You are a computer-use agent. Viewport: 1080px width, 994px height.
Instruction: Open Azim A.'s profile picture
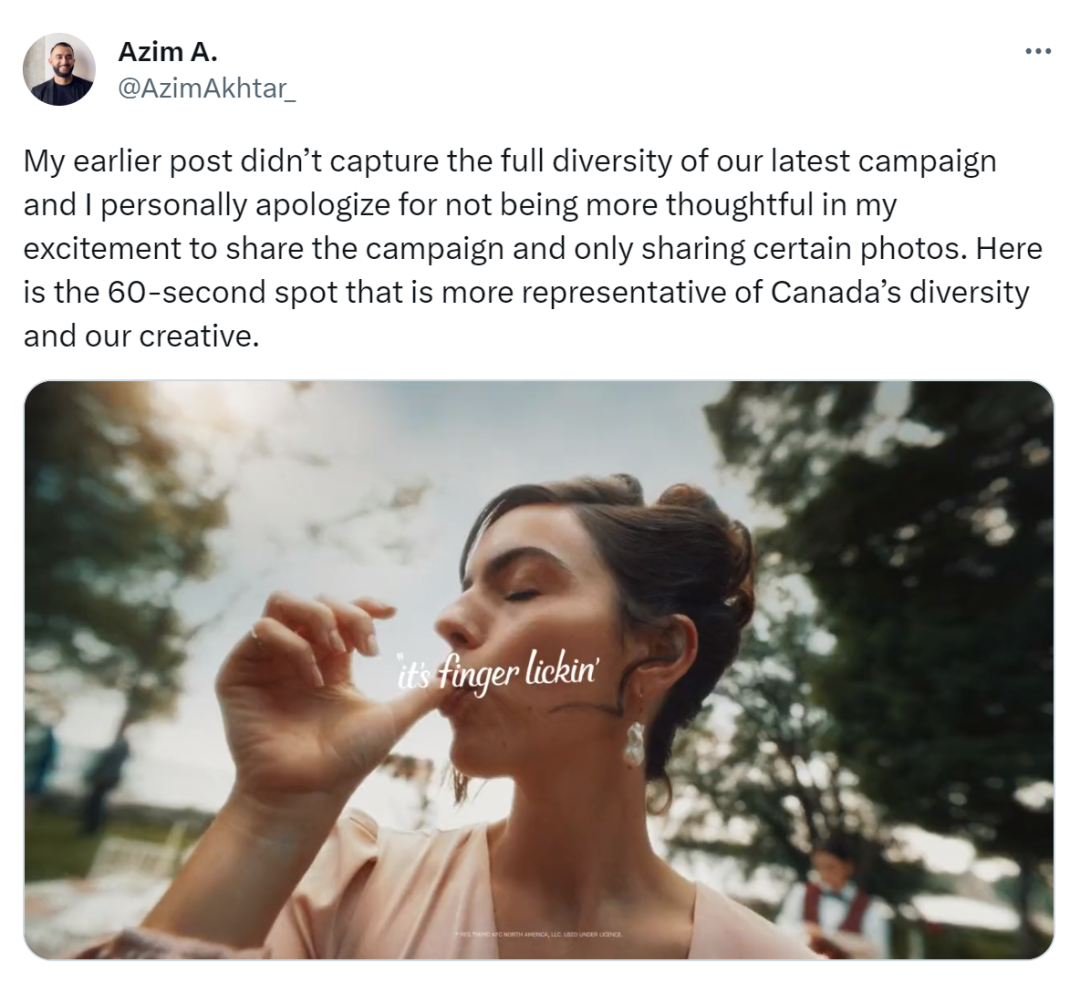click(x=59, y=69)
